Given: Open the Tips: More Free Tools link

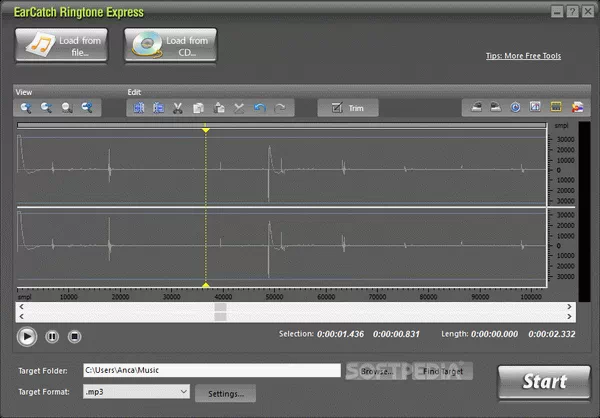Looking at the screenshot, I should 523,56.
